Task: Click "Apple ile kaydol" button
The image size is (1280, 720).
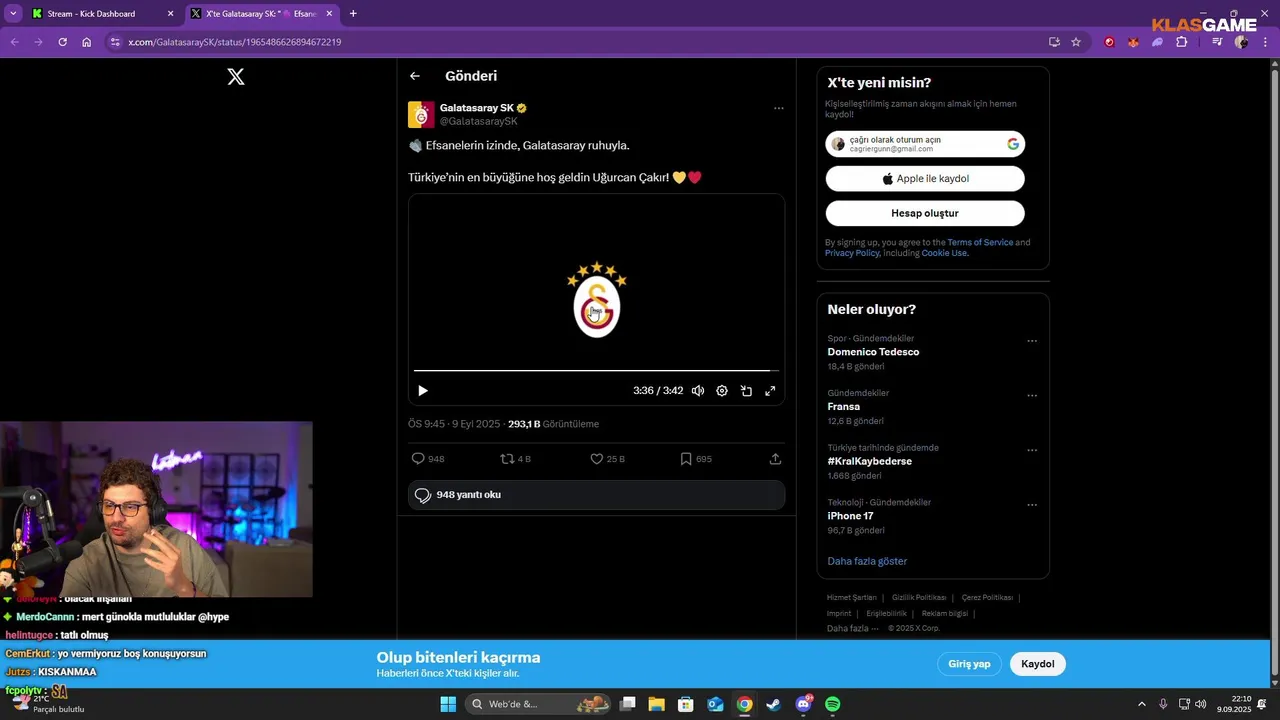Action: point(925,179)
